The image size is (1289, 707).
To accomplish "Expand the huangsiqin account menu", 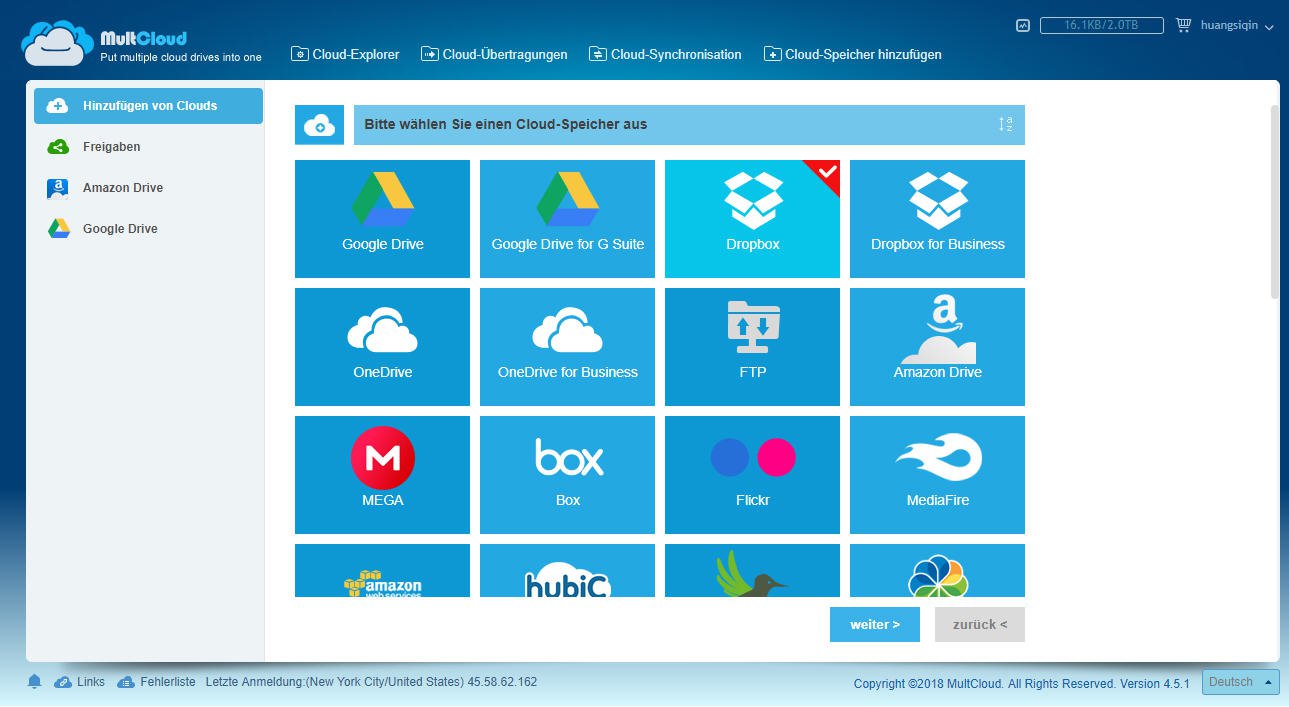I will tap(1237, 26).
